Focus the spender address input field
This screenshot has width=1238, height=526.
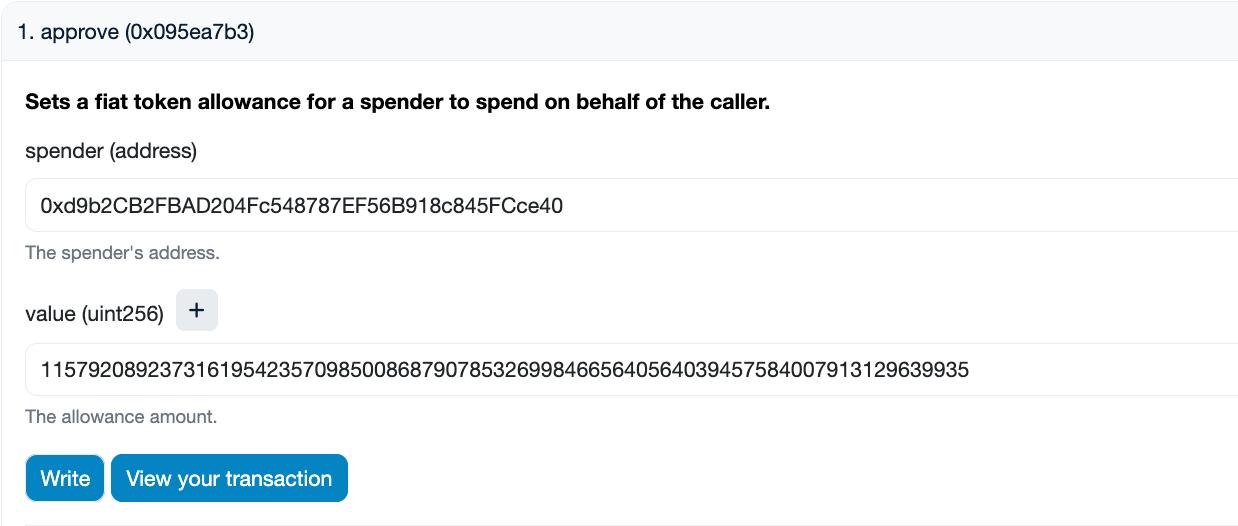pyautogui.click(x=630, y=205)
